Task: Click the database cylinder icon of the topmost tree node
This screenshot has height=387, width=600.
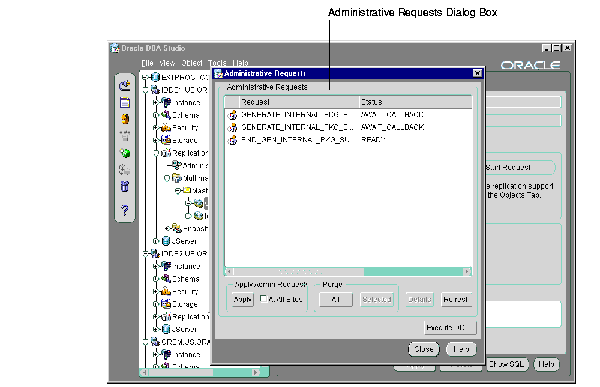Action: click(155, 77)
